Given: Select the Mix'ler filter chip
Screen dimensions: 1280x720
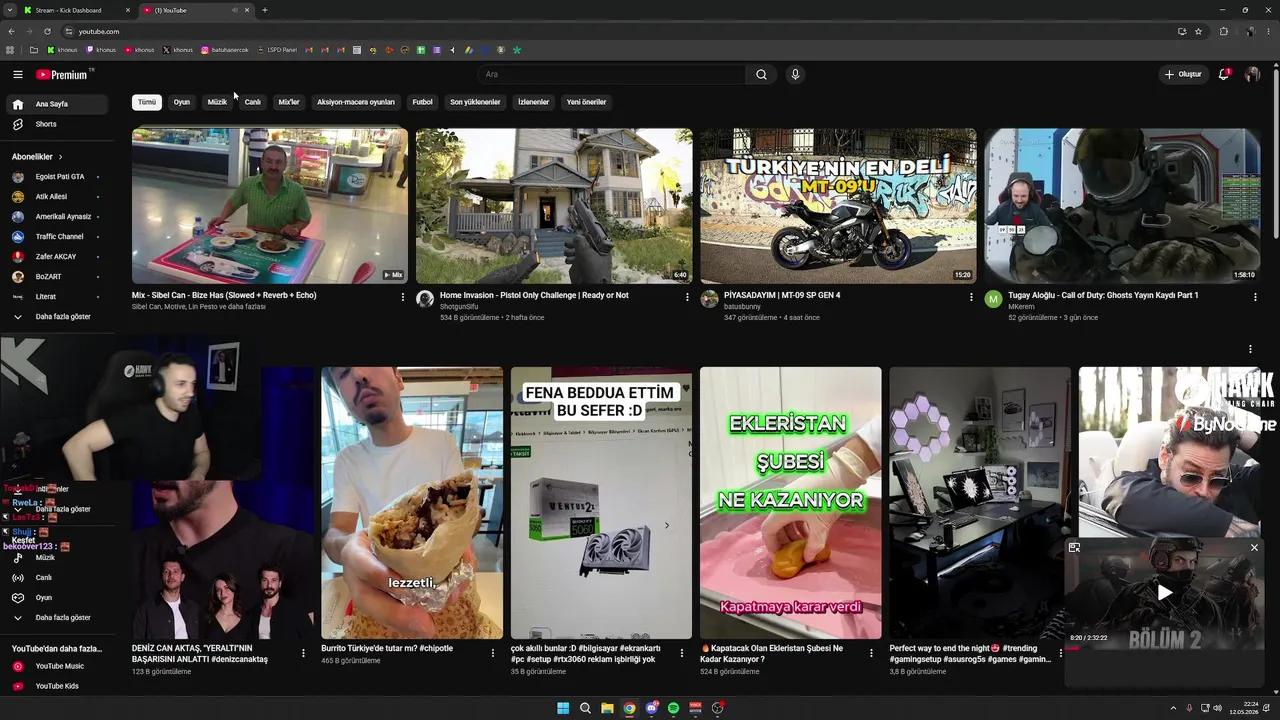Looking at the screenshot, I should click(x=289, y=102).
